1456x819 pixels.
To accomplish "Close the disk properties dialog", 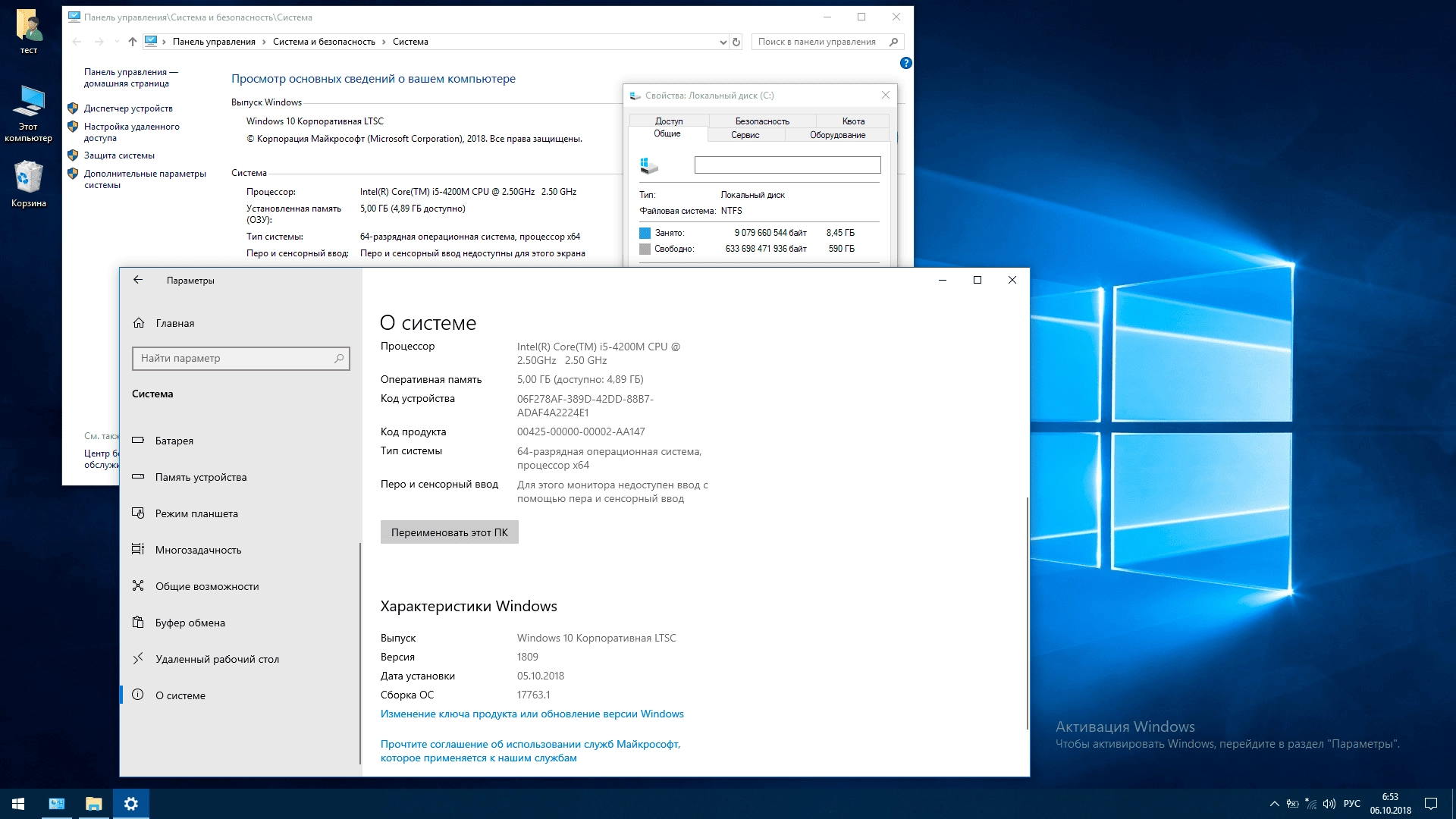I will (x=885, y=95).
